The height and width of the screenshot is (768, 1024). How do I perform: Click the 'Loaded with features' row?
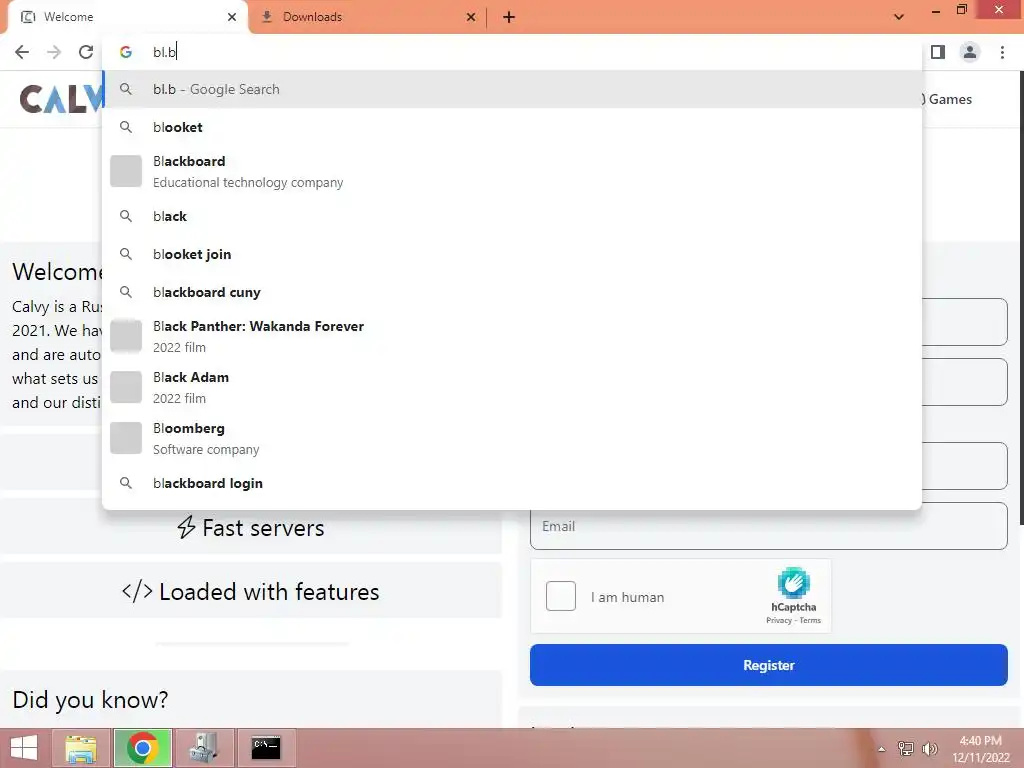coord(251,592)
